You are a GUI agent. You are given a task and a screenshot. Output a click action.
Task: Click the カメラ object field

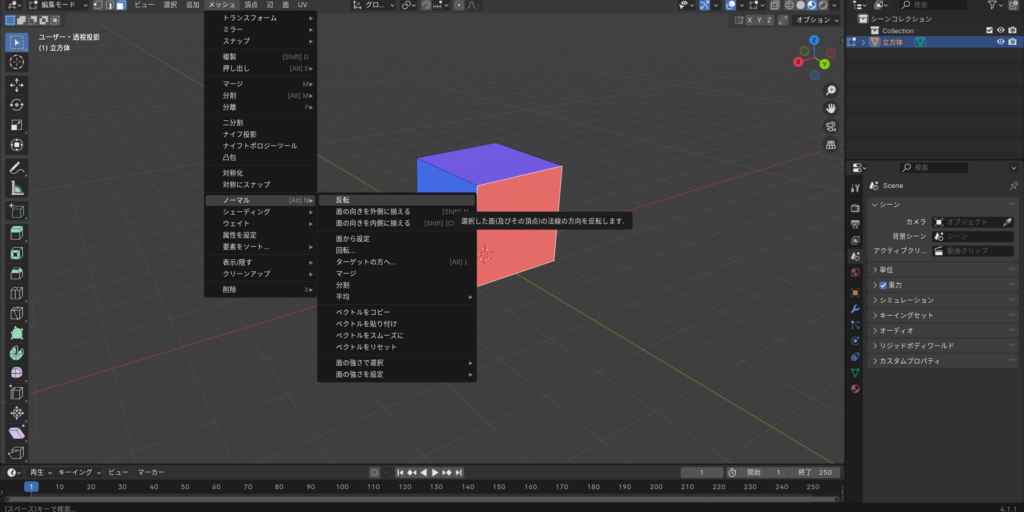pos(973,222)
